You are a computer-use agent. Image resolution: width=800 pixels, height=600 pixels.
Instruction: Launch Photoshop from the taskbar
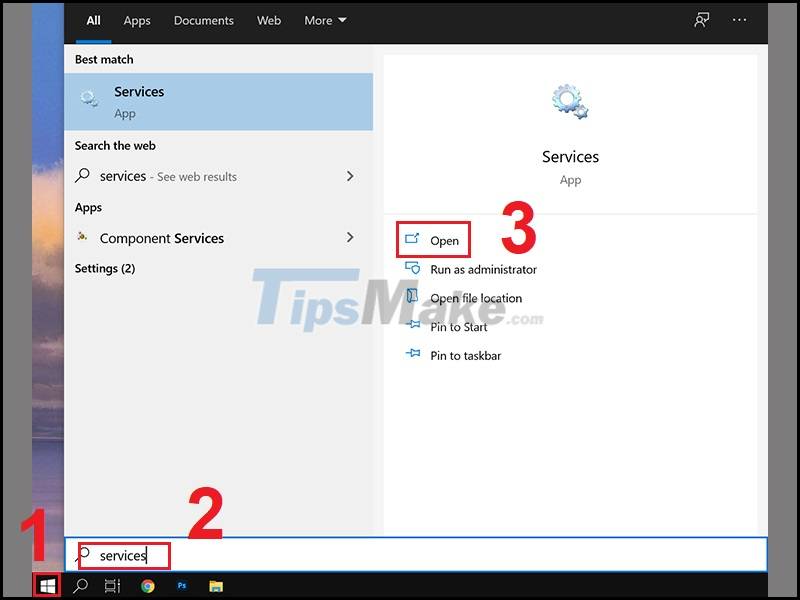point(180,587)
